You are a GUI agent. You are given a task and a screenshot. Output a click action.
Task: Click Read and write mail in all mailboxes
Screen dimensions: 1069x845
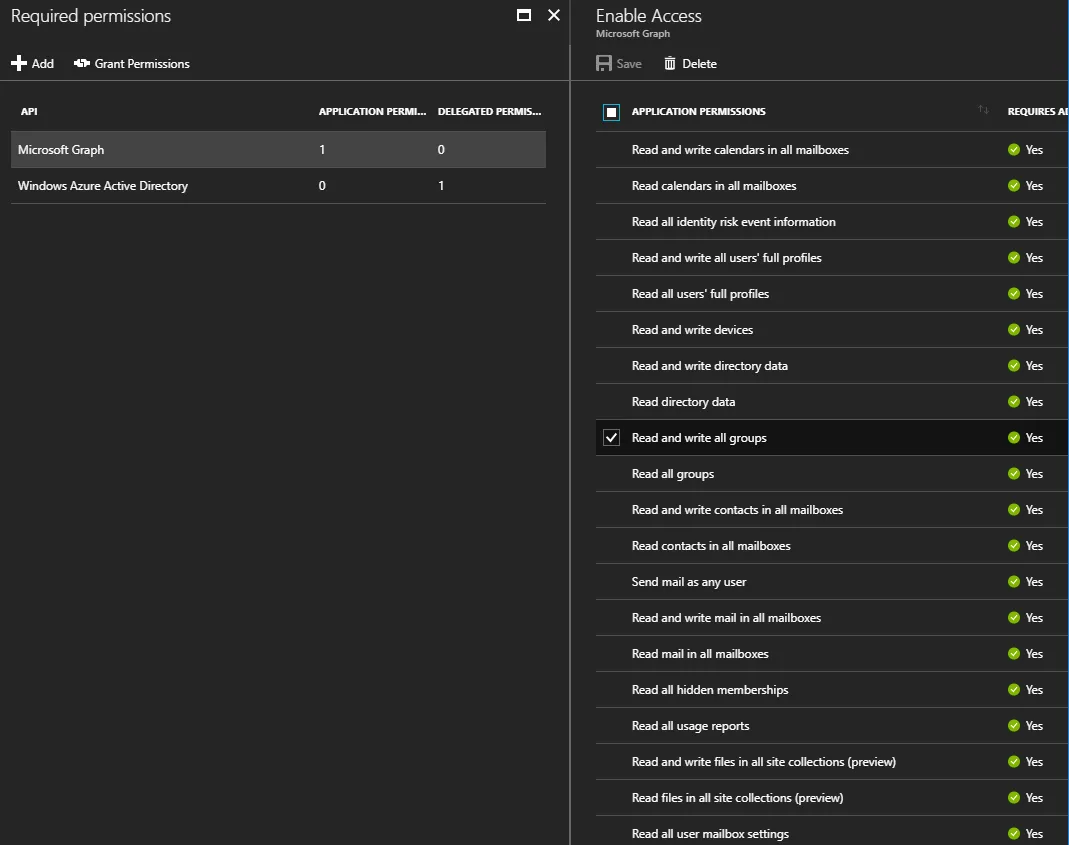(x=726, y=618)
